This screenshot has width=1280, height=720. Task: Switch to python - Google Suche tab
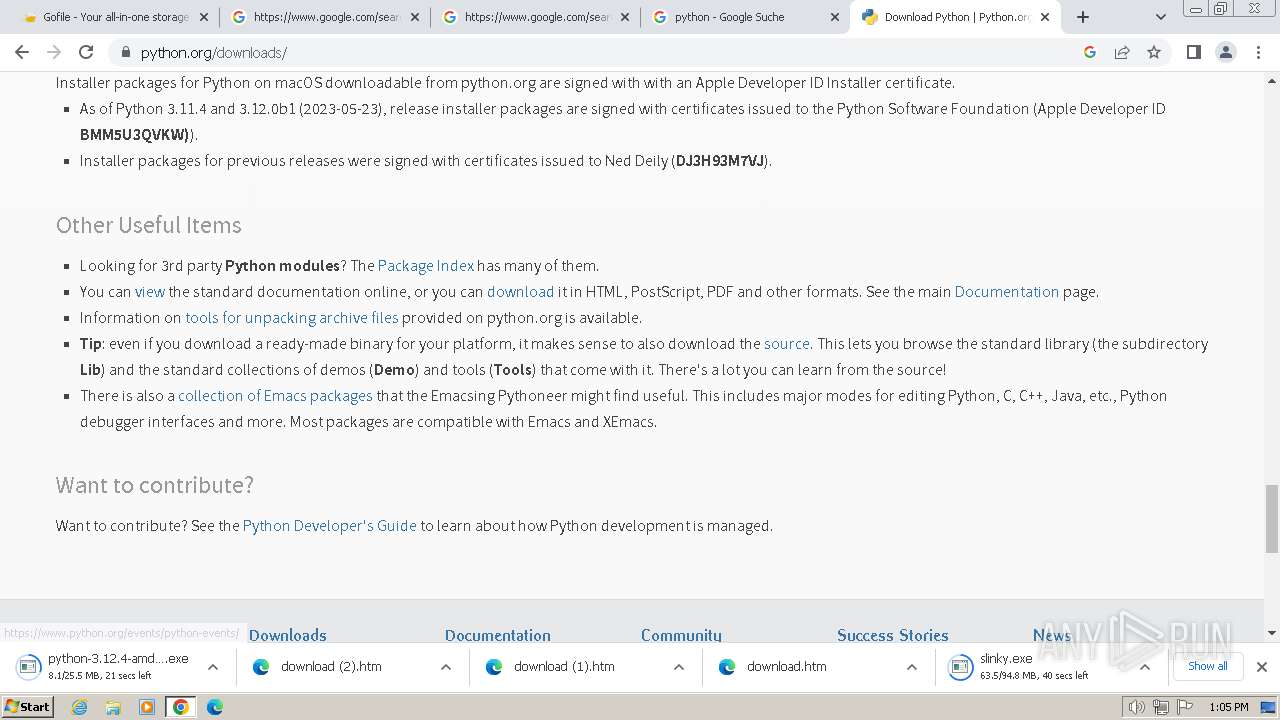click(x=747, y=17)
